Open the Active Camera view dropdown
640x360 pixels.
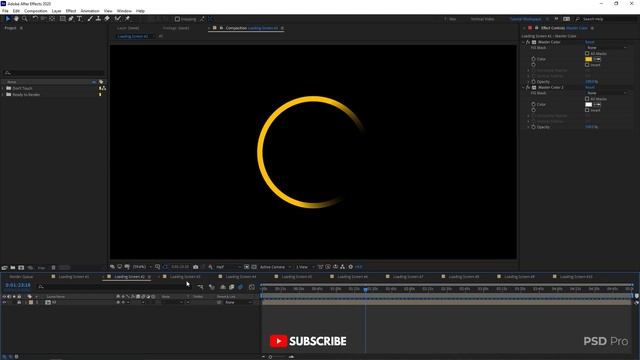tap(276, 267)
